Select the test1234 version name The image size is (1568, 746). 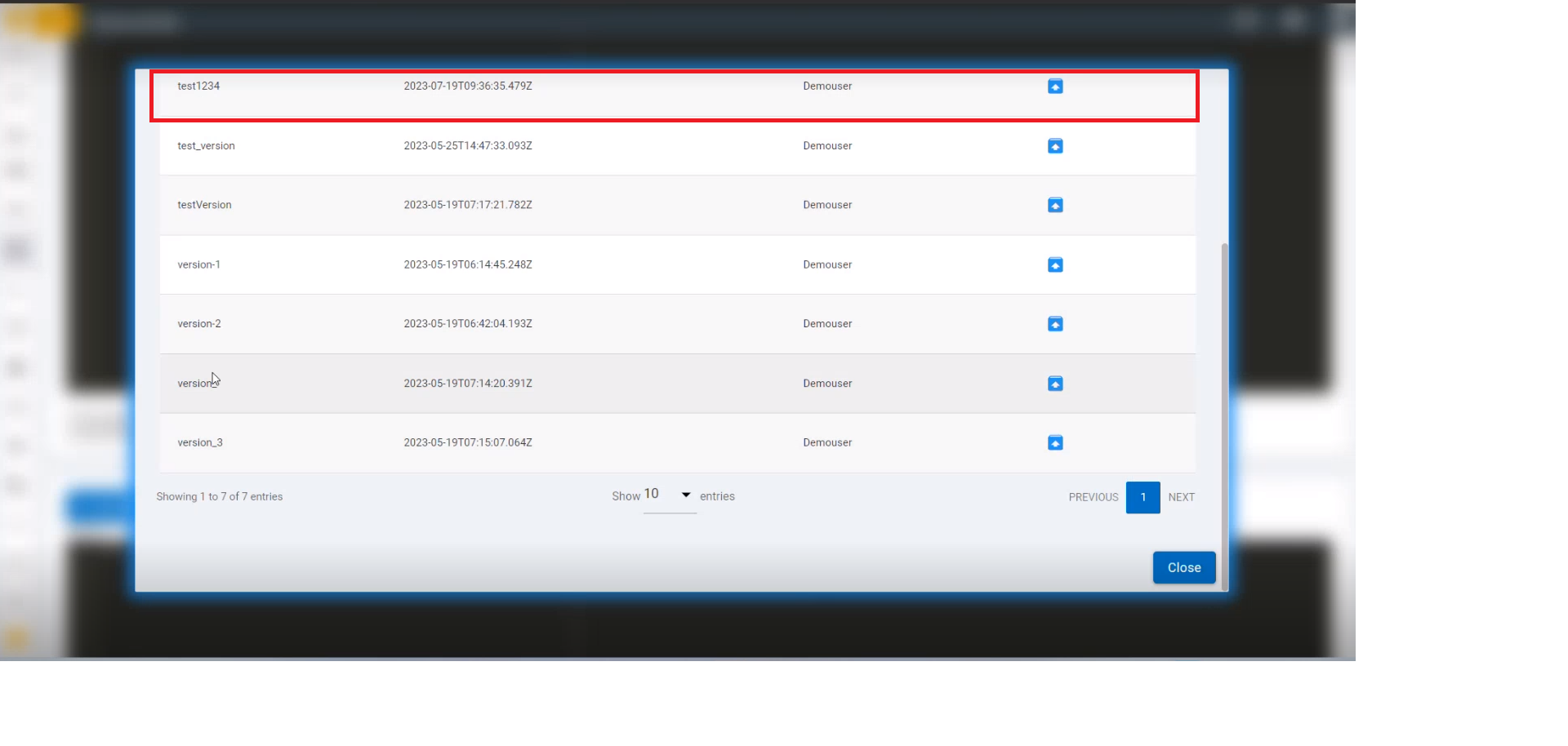point(198,86)
